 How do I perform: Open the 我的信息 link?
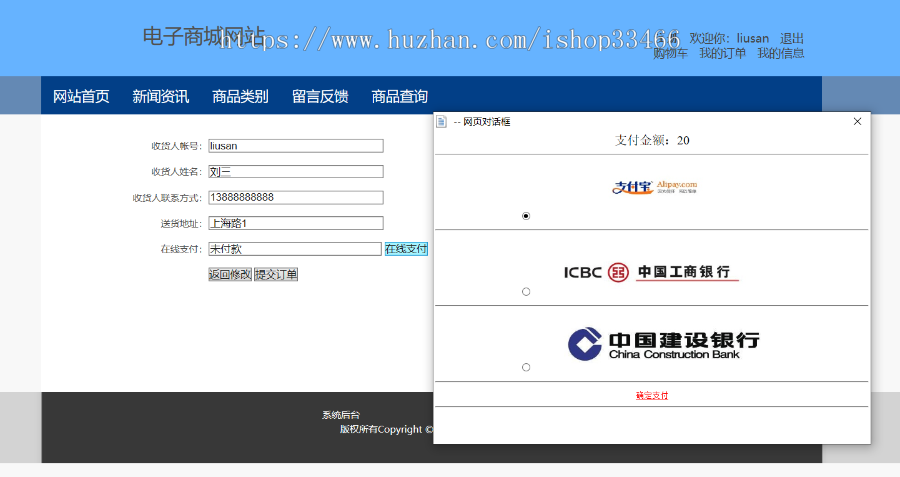(x=781, y=53)
